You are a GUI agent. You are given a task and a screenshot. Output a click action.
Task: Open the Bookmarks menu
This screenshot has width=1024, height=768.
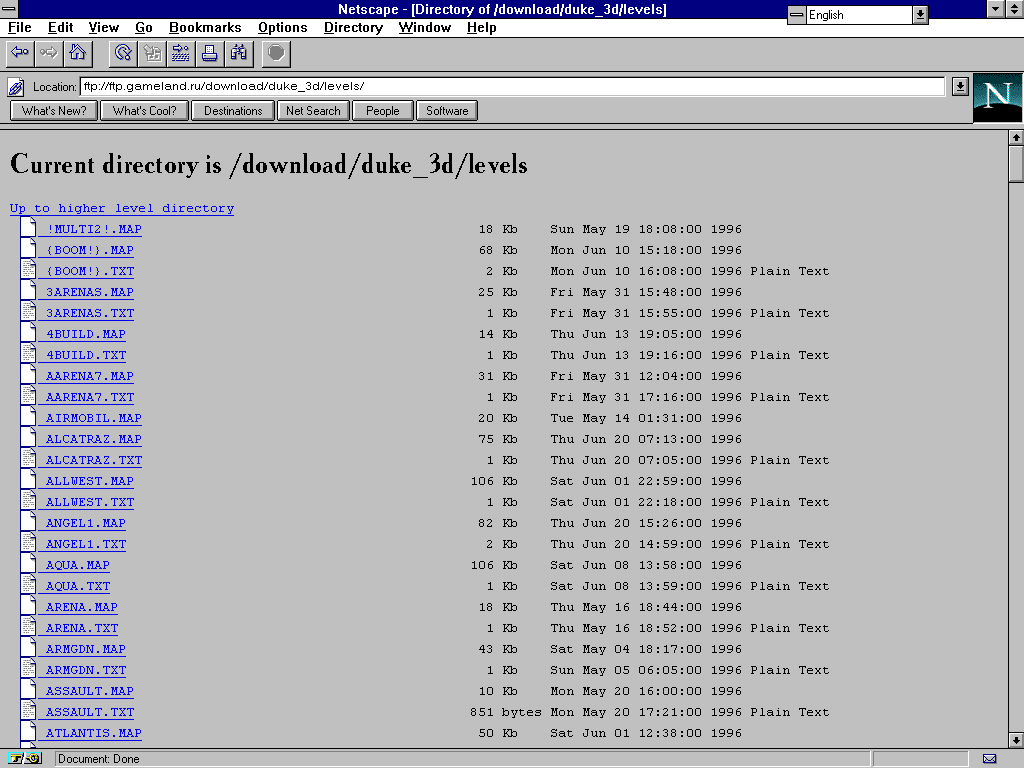205,27
